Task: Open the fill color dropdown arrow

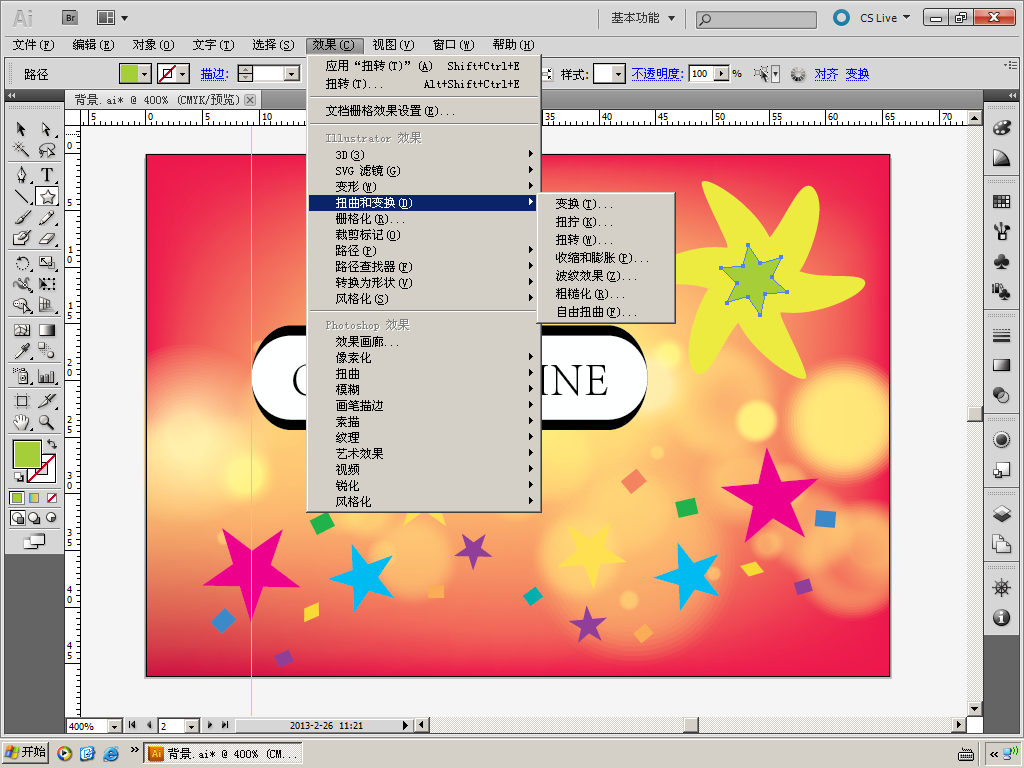Action: pos(145,74)
